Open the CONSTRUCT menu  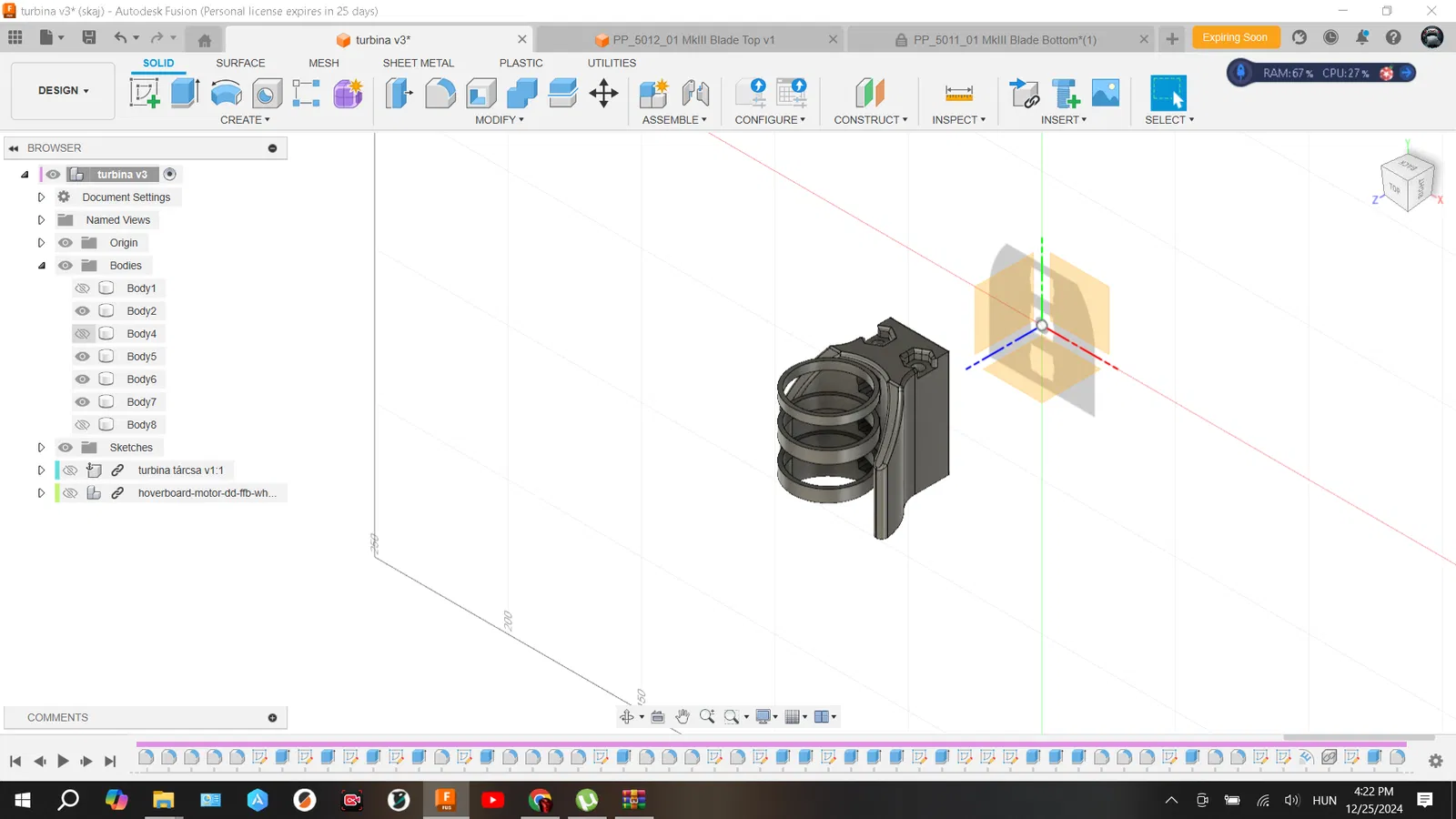[870, 120]
